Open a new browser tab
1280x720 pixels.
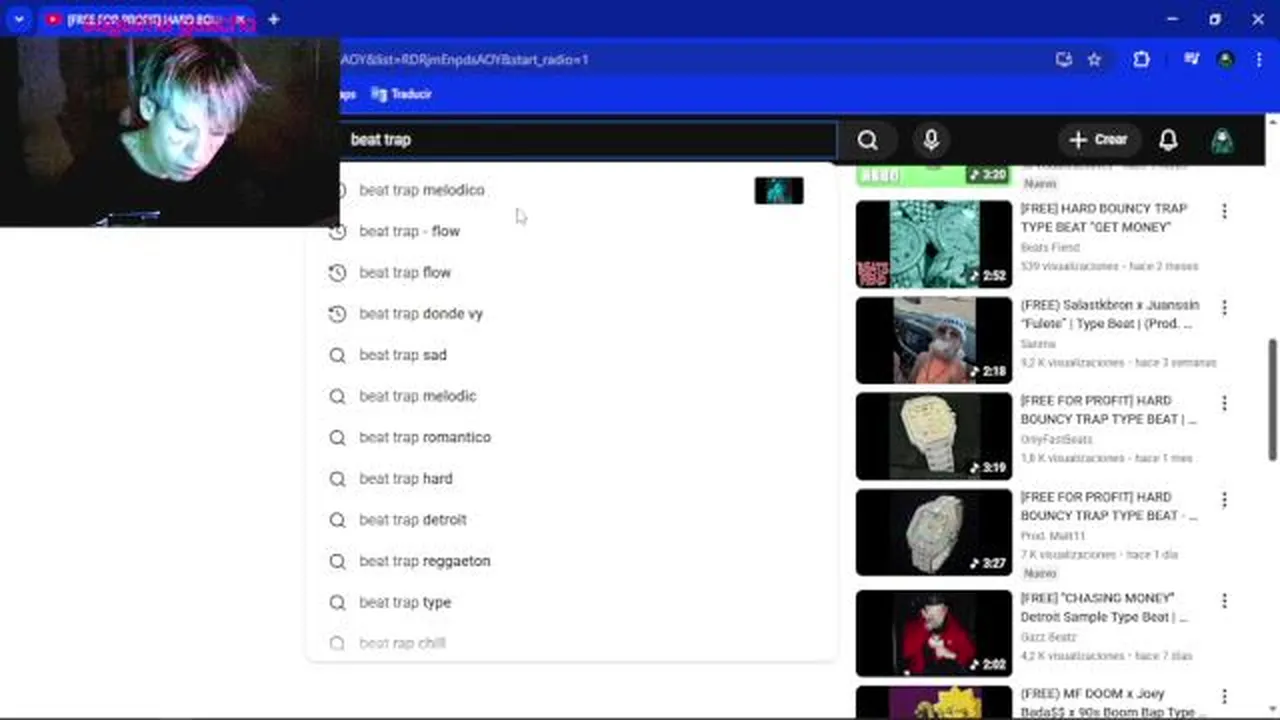(x=273, y=19)
